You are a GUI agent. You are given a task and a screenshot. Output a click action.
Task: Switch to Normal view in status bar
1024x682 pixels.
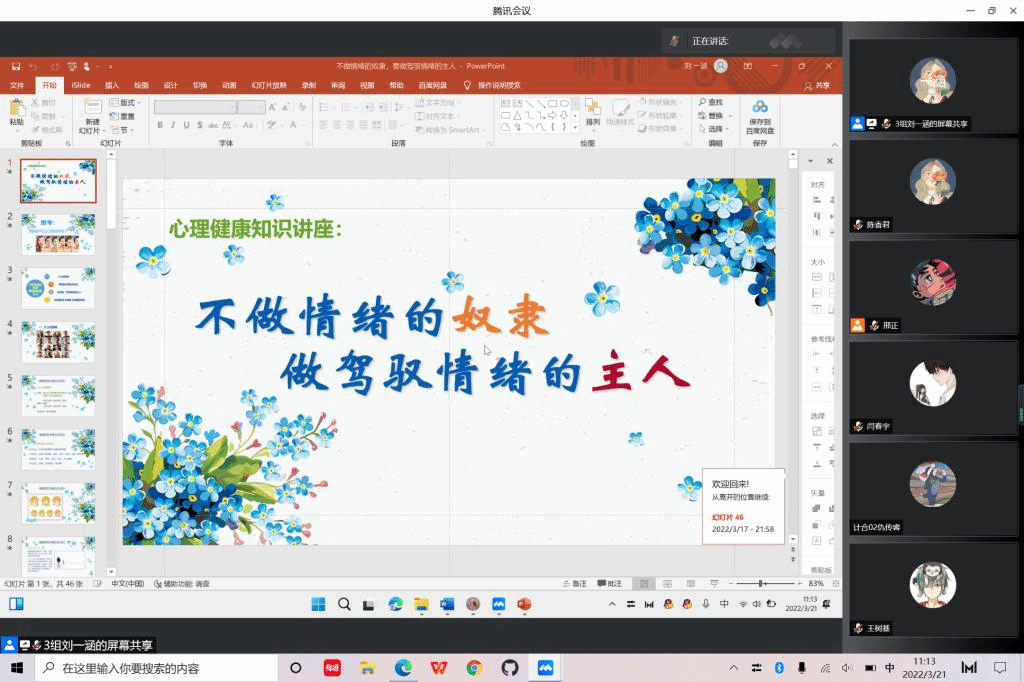(644, 583)
